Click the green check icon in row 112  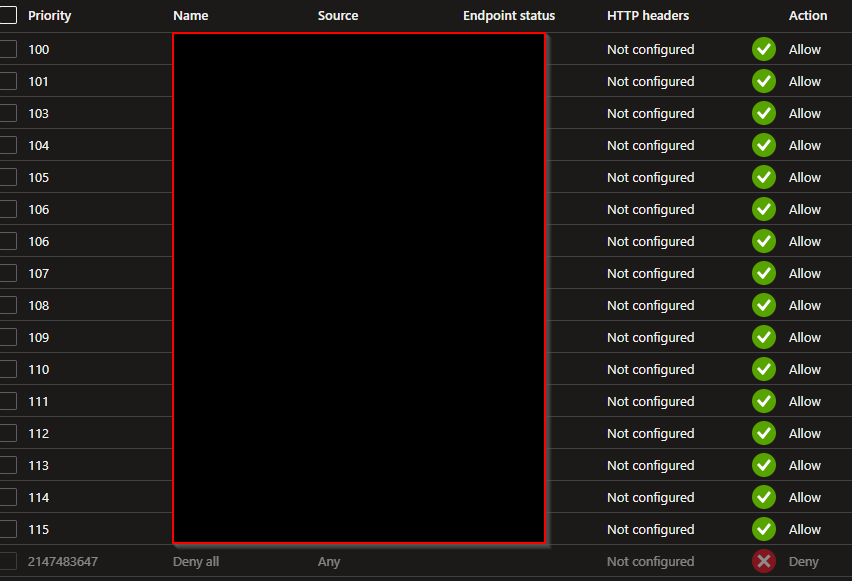coord(763,434)
